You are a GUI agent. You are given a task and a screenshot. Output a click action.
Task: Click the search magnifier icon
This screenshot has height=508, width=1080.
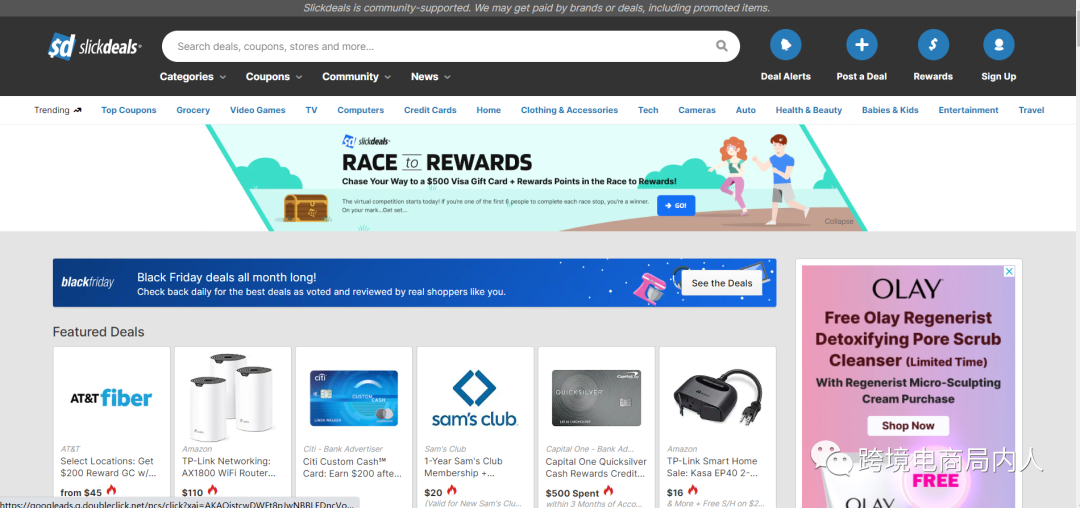(x=721, y=46)
